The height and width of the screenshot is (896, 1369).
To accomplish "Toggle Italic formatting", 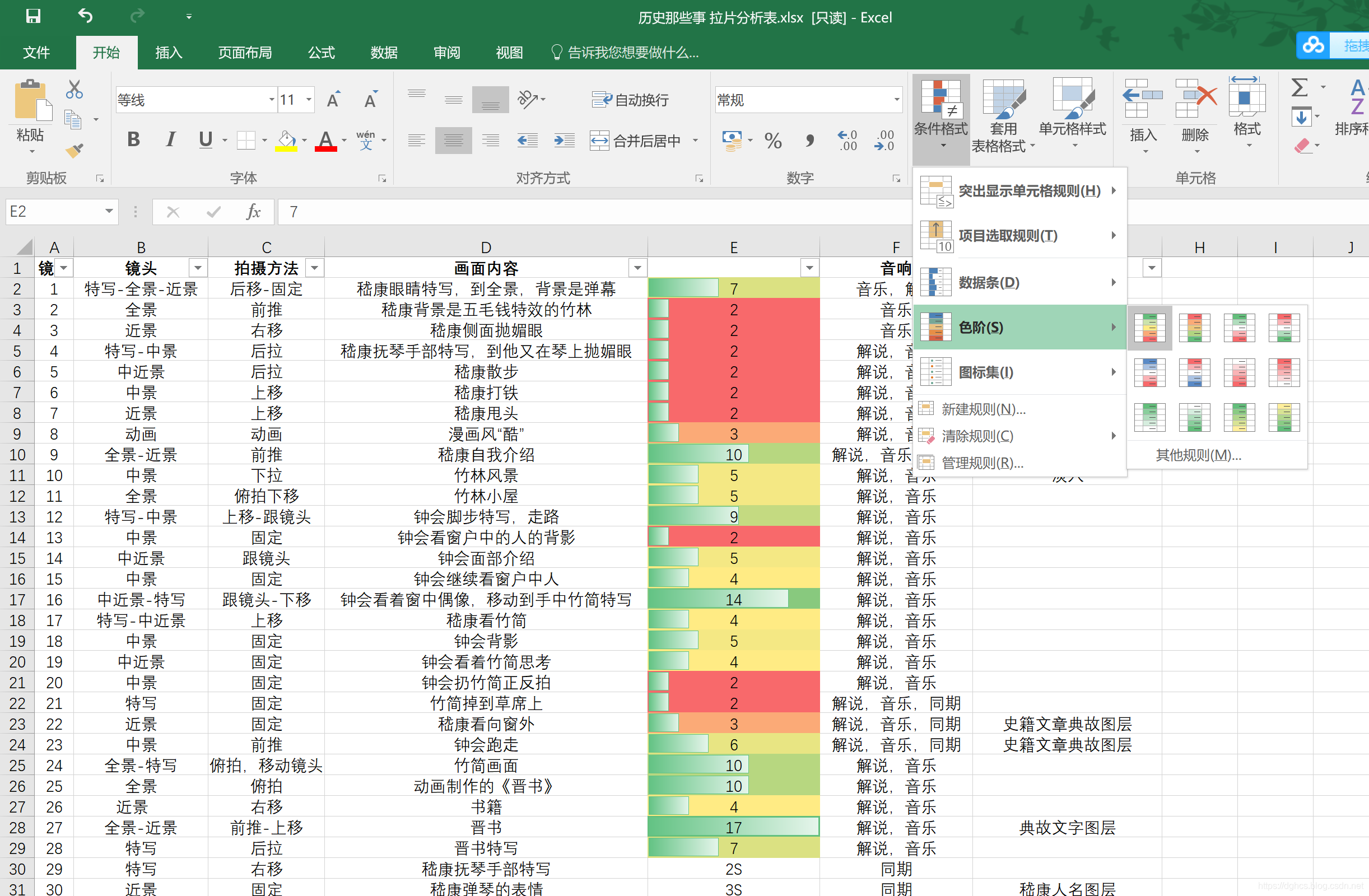I will click(170, 139).
